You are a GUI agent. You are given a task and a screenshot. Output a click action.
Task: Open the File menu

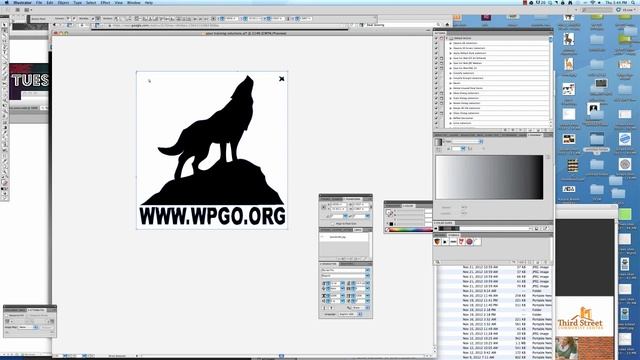click(39, 2)
